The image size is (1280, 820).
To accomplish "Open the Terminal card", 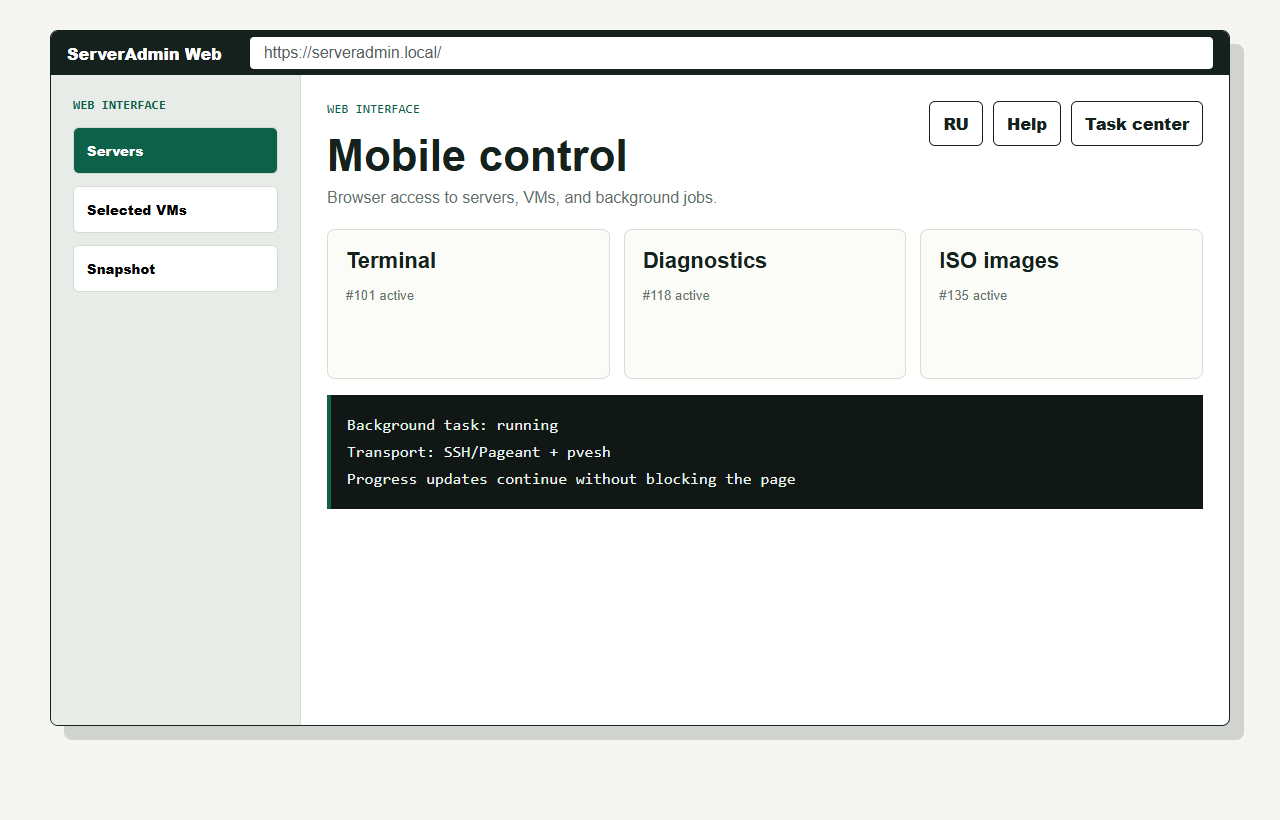I will point(468,304).
